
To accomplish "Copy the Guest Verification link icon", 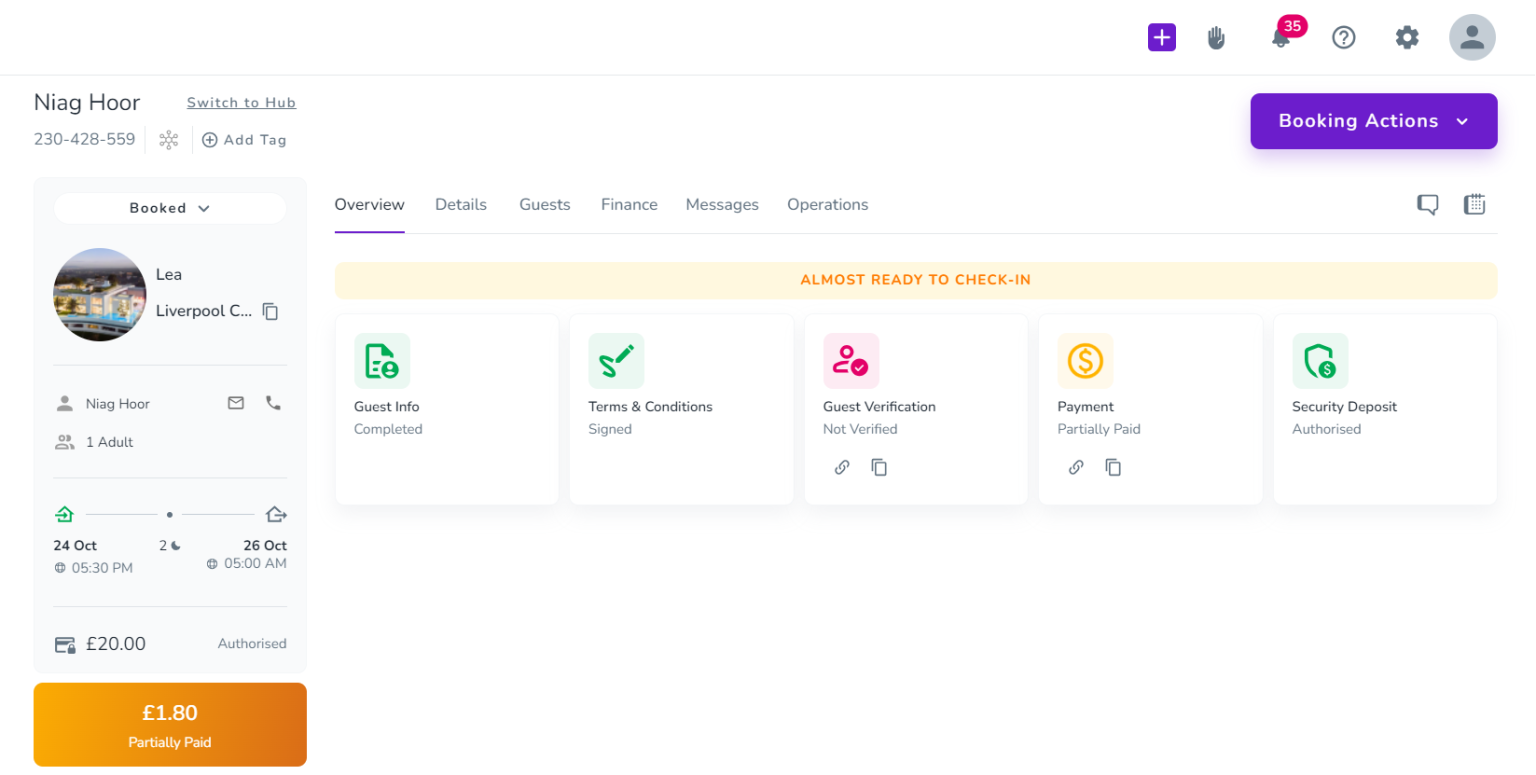I will tap(841, 467).
